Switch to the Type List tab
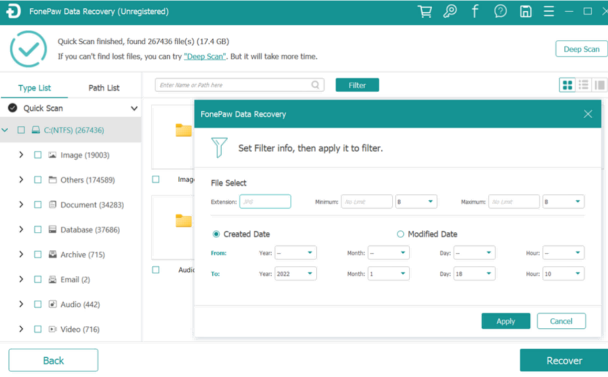The width and height of the screenshot is (608, 377). click(x=35, y=88)
